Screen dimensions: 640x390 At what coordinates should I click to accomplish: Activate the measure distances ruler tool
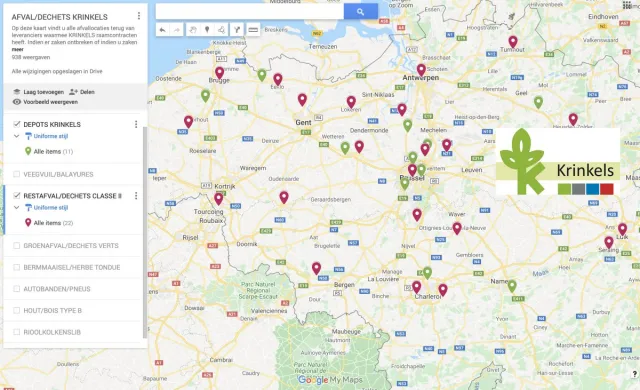pyautogui.click(x=253, y=30)
